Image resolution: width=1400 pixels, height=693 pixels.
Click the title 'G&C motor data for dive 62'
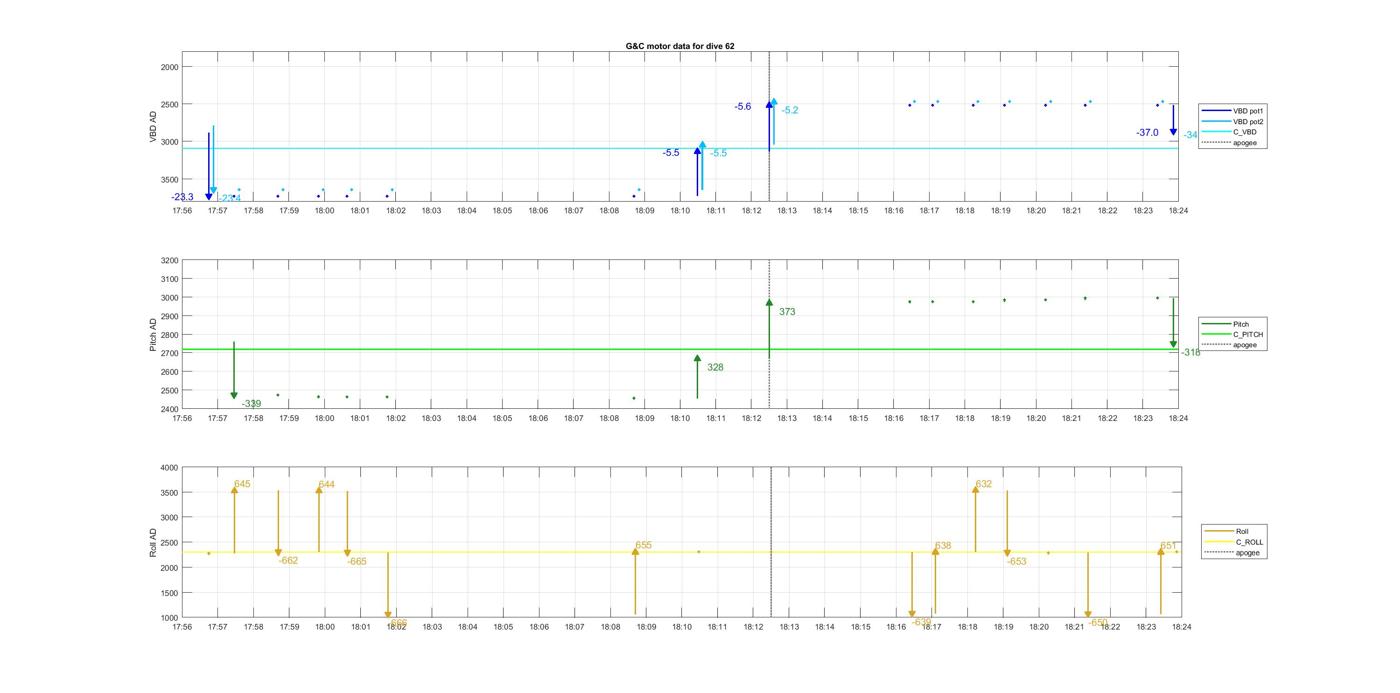(x=680, y=46)
